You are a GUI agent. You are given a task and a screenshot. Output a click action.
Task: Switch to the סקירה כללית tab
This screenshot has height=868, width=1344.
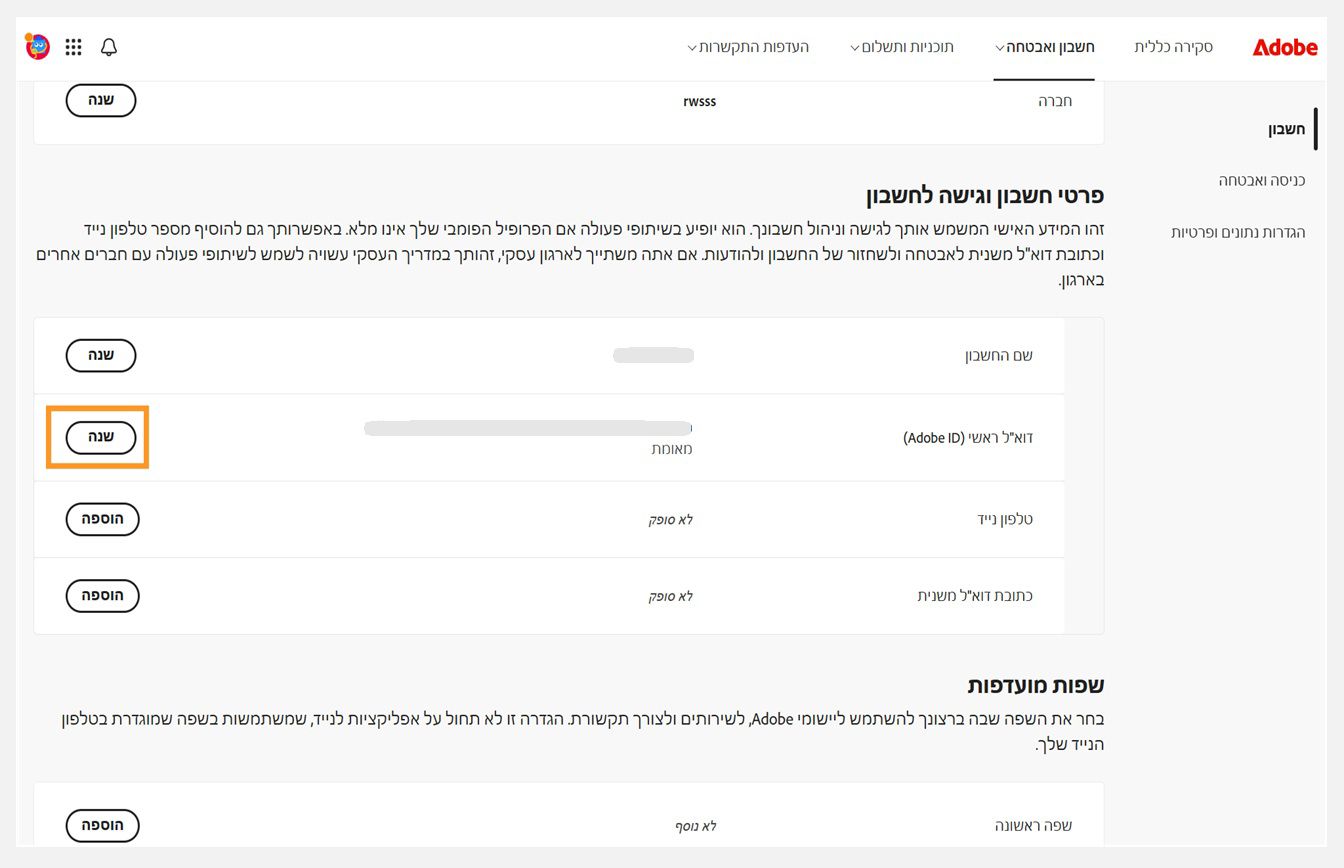1173,46
